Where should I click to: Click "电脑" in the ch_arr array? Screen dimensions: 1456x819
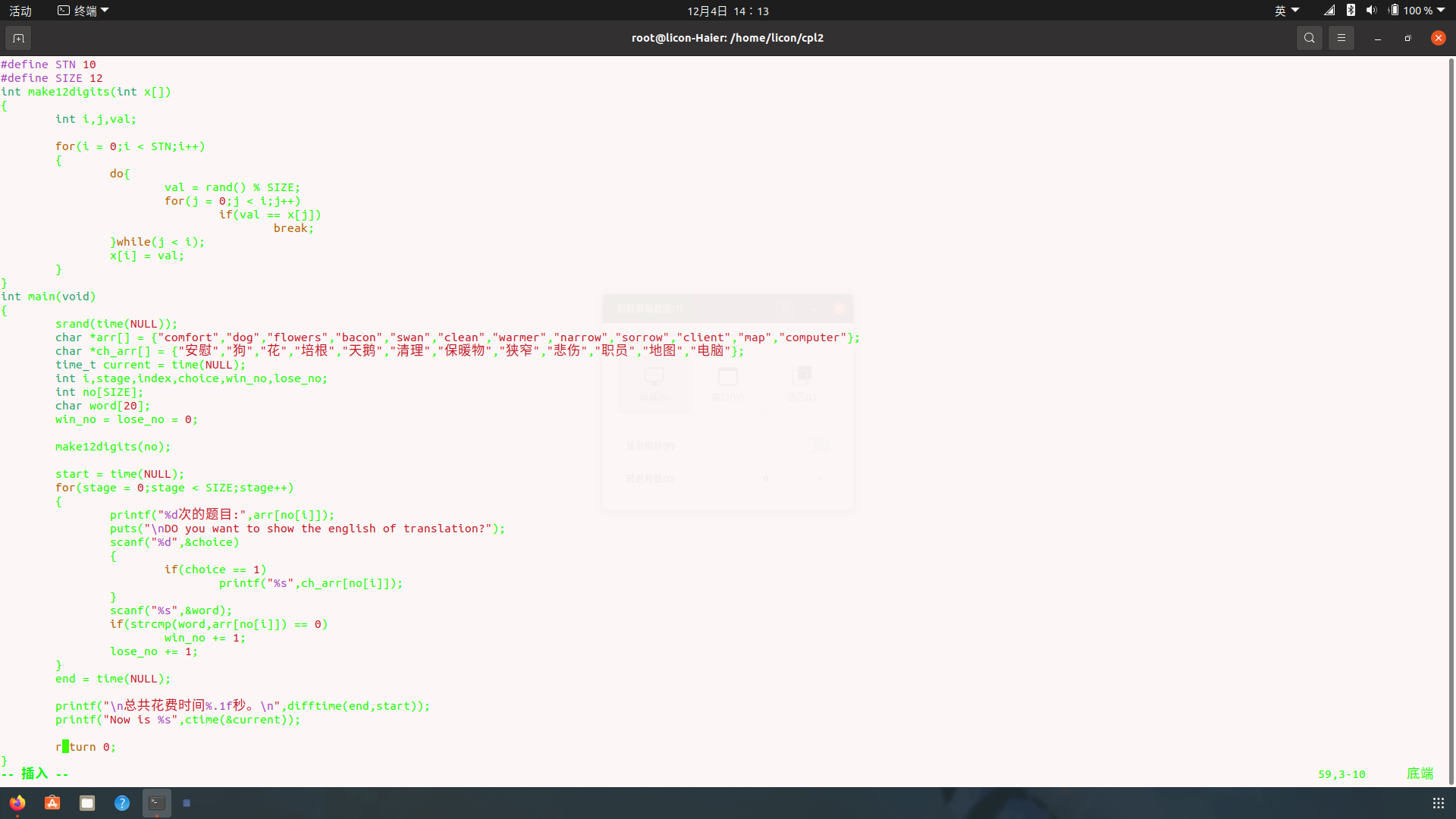click(x=711, y=350)
